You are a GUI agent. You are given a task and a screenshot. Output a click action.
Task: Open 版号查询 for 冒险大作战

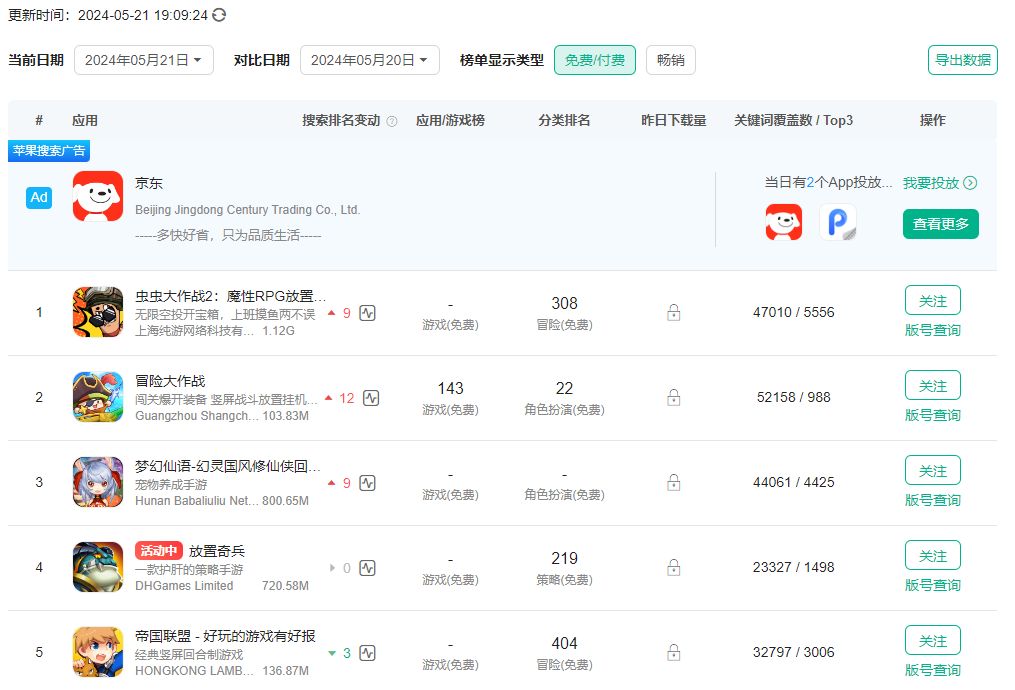933,415
